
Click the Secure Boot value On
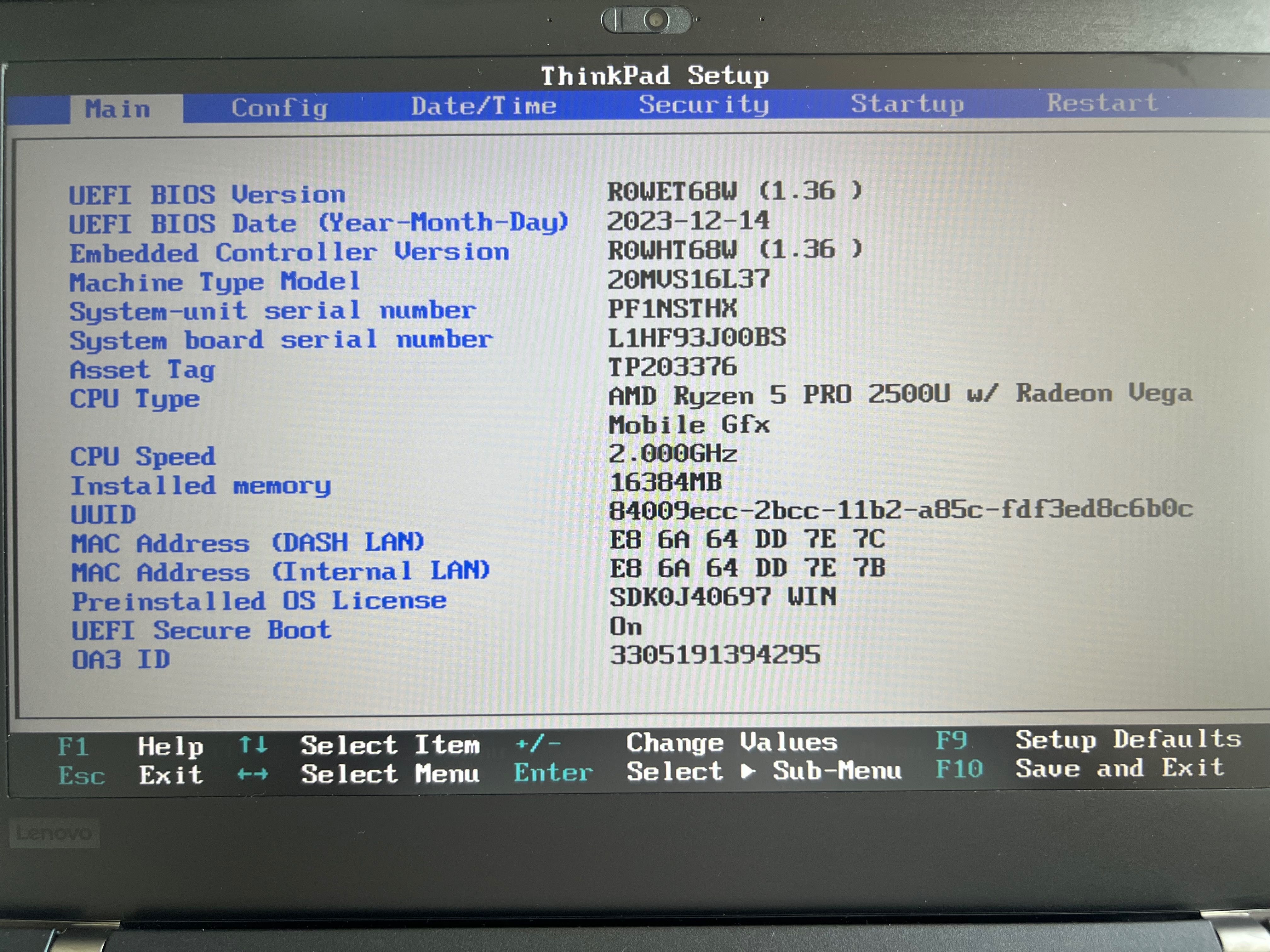point(626,626)
